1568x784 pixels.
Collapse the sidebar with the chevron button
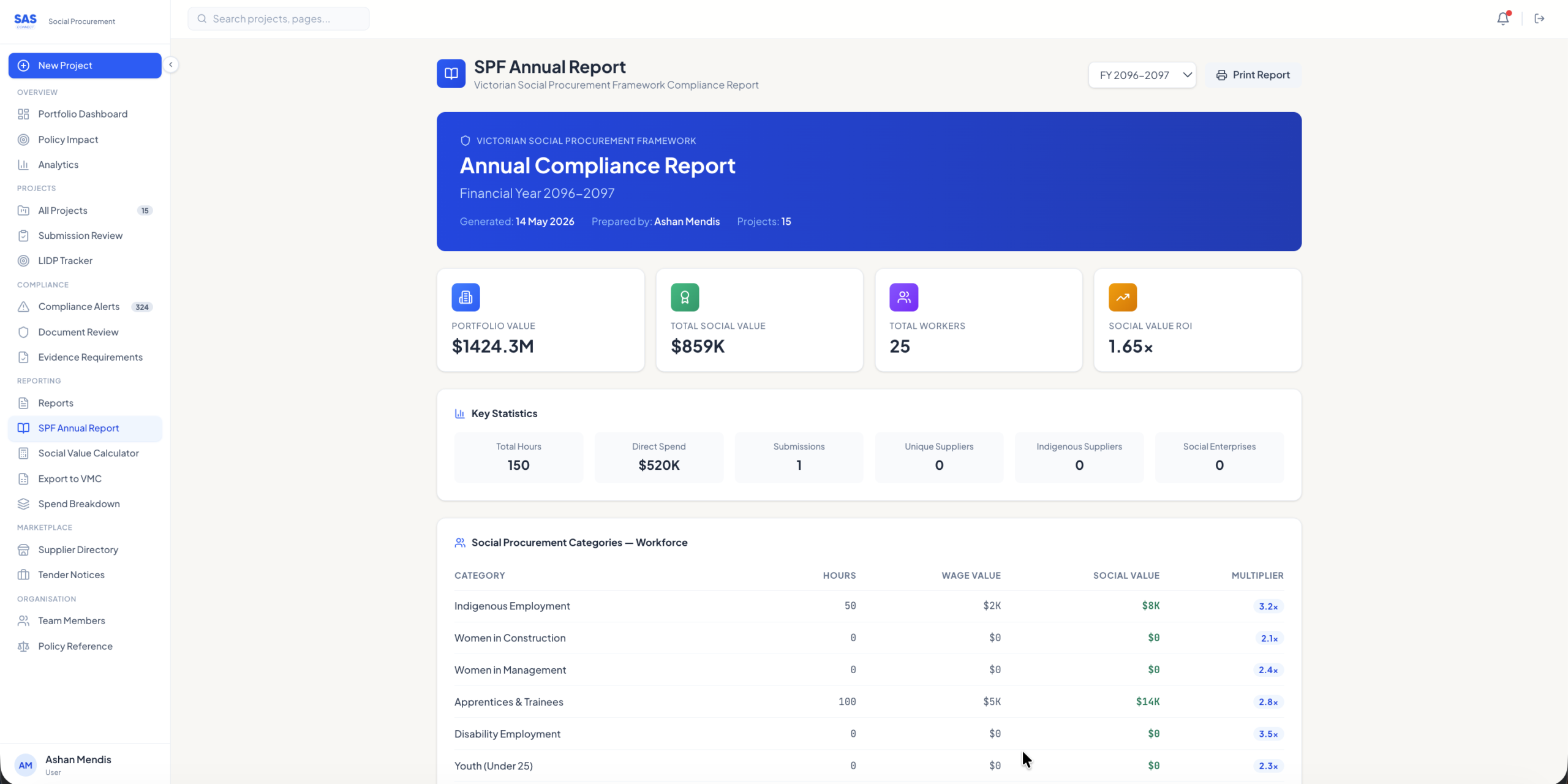pyautogui.click(x=171, y=65)
